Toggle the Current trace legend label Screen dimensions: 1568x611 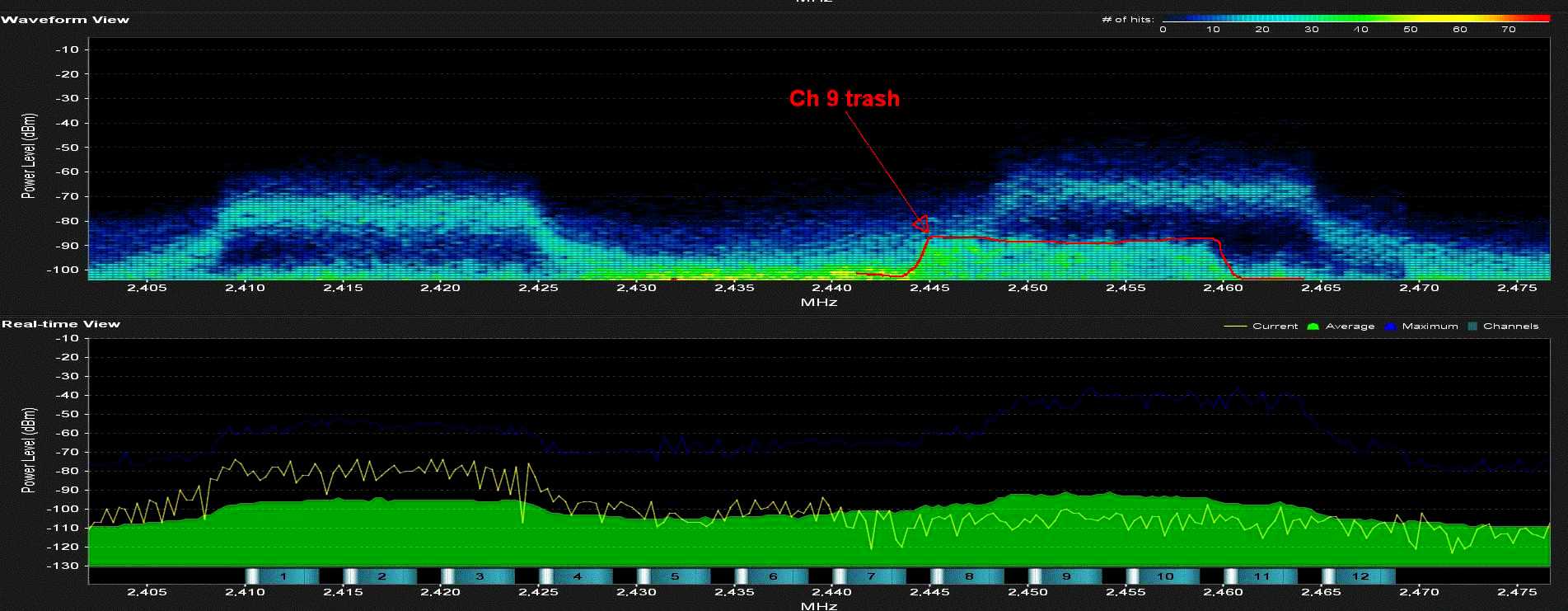click(x=1275, y=327)
